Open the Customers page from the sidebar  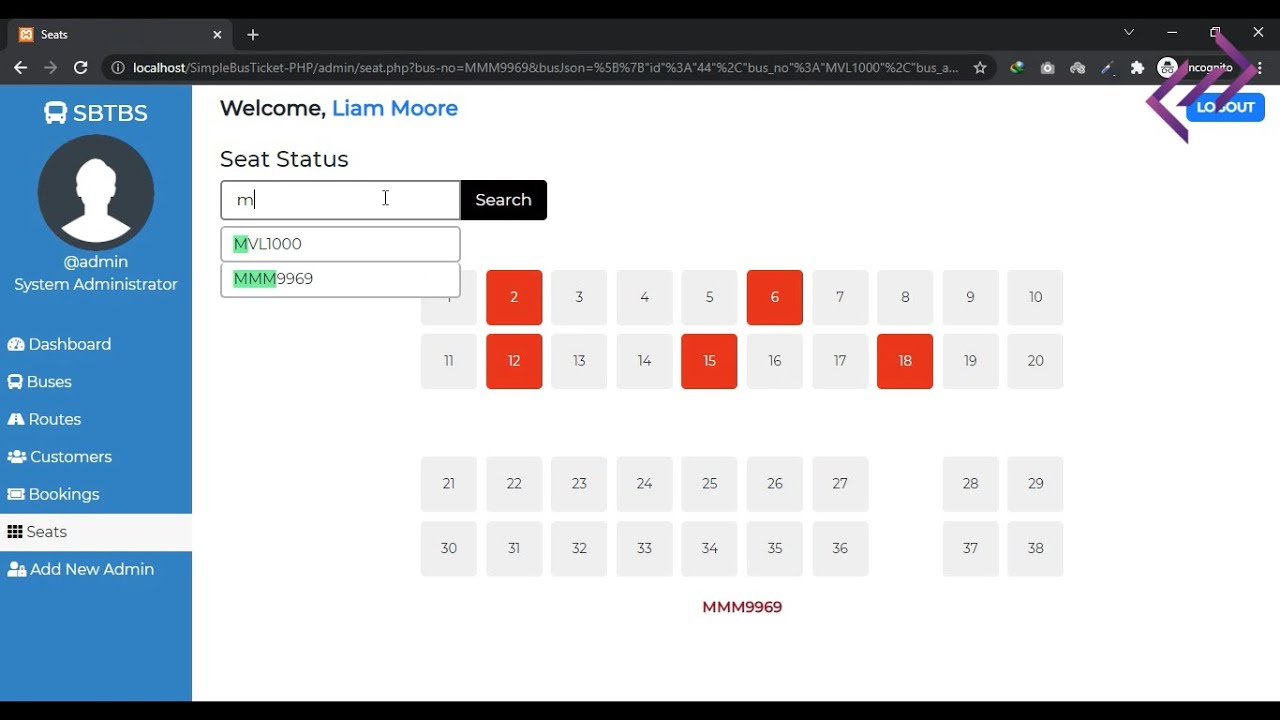coord(96,457)
